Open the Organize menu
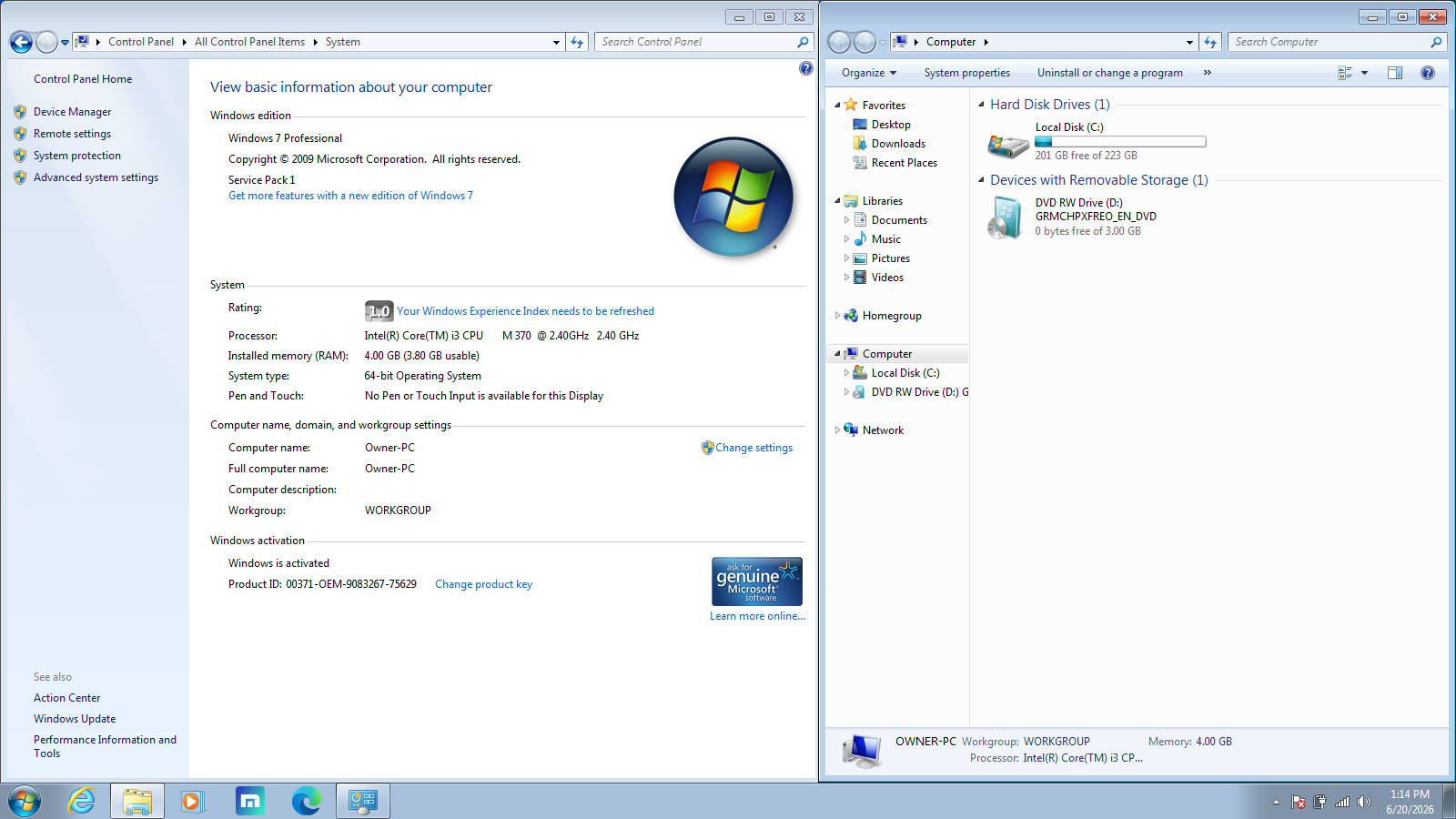This screenshot has height=819, width=1456. pos(869,73)
